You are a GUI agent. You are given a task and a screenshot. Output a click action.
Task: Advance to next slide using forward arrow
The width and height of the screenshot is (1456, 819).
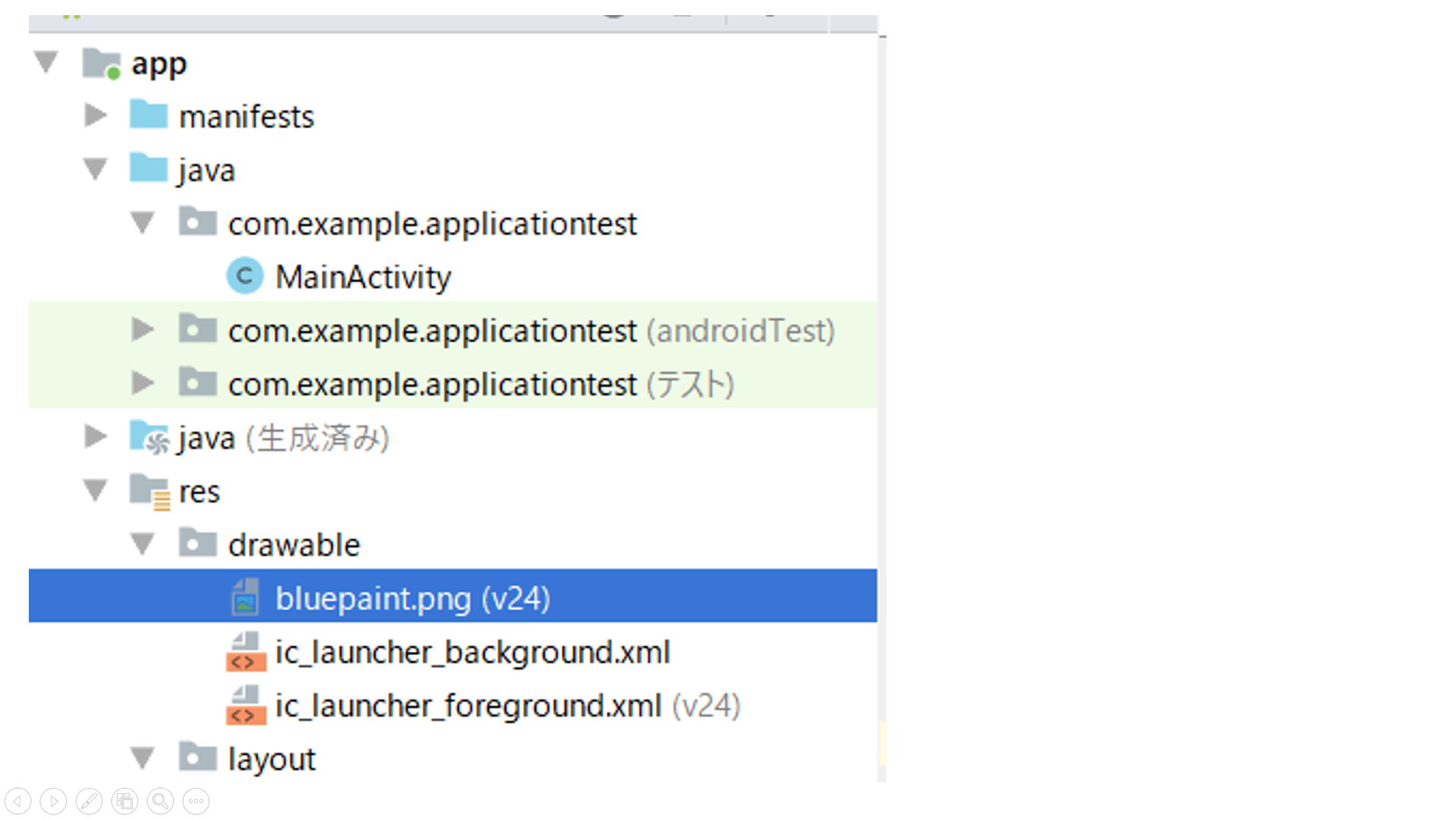[53, 801]
